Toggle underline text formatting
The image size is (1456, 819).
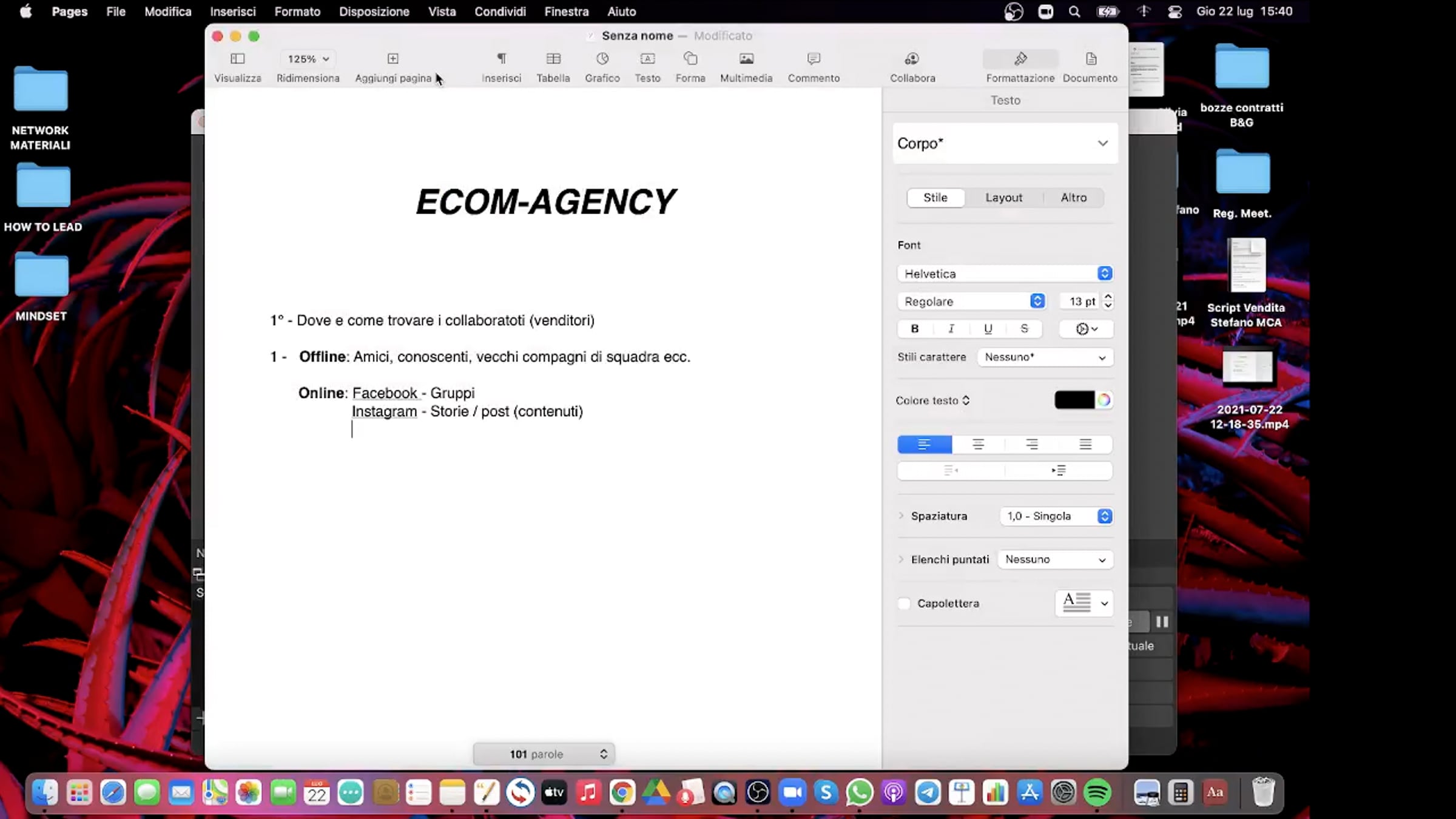988,329
